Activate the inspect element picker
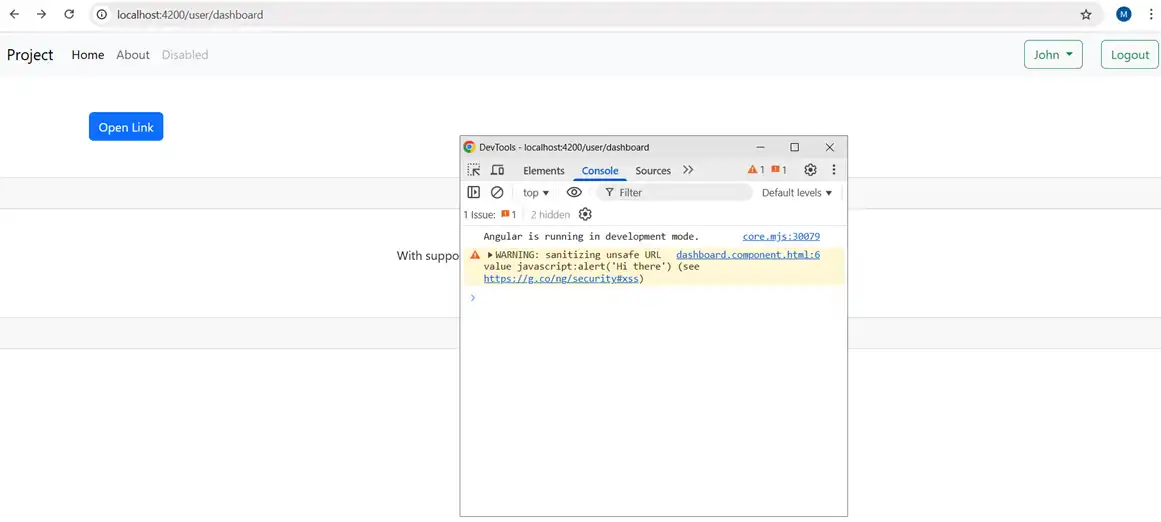 point(474,170)
